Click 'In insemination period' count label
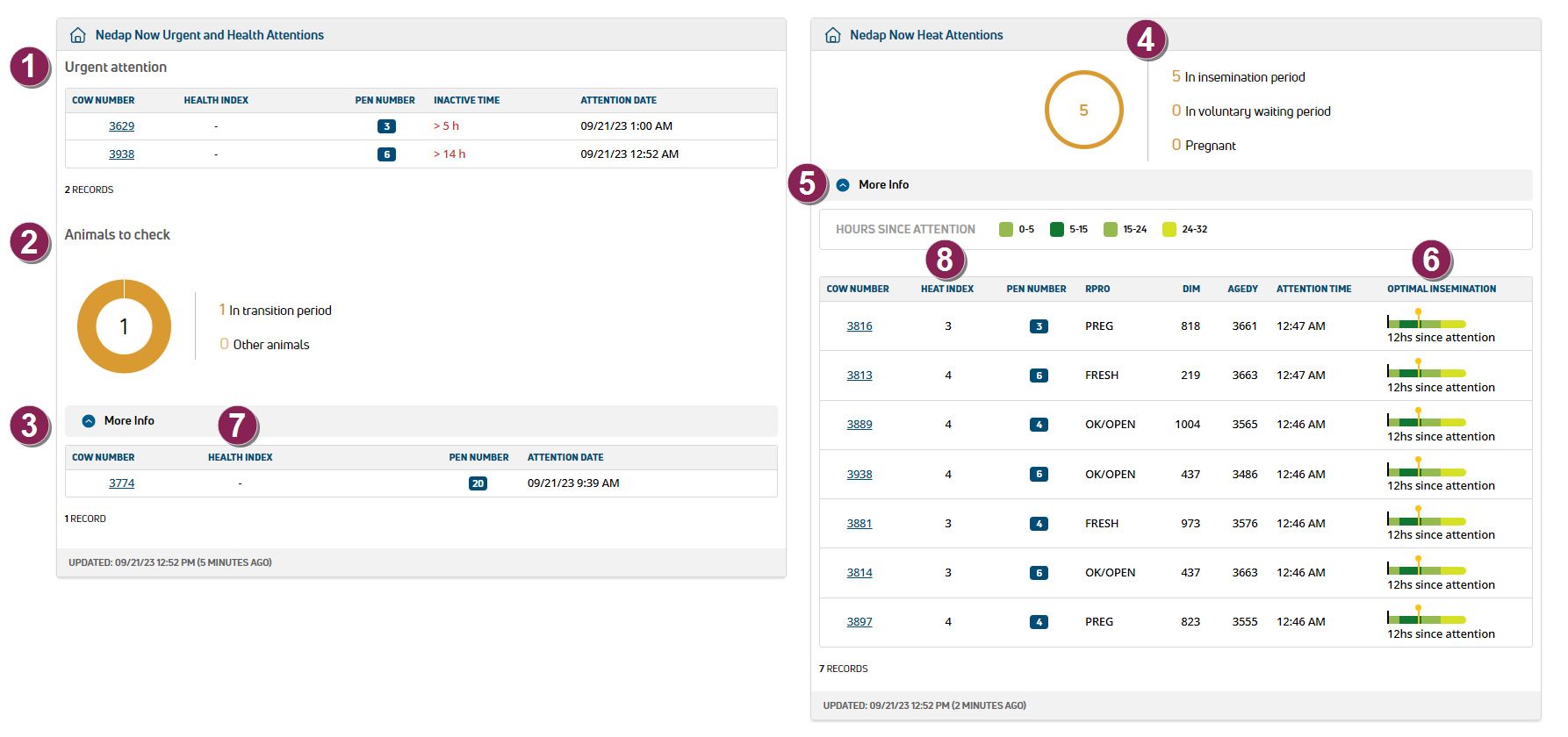Image resolution: width=1568 pixels, height=737 pixels. tap(1238, 77)
